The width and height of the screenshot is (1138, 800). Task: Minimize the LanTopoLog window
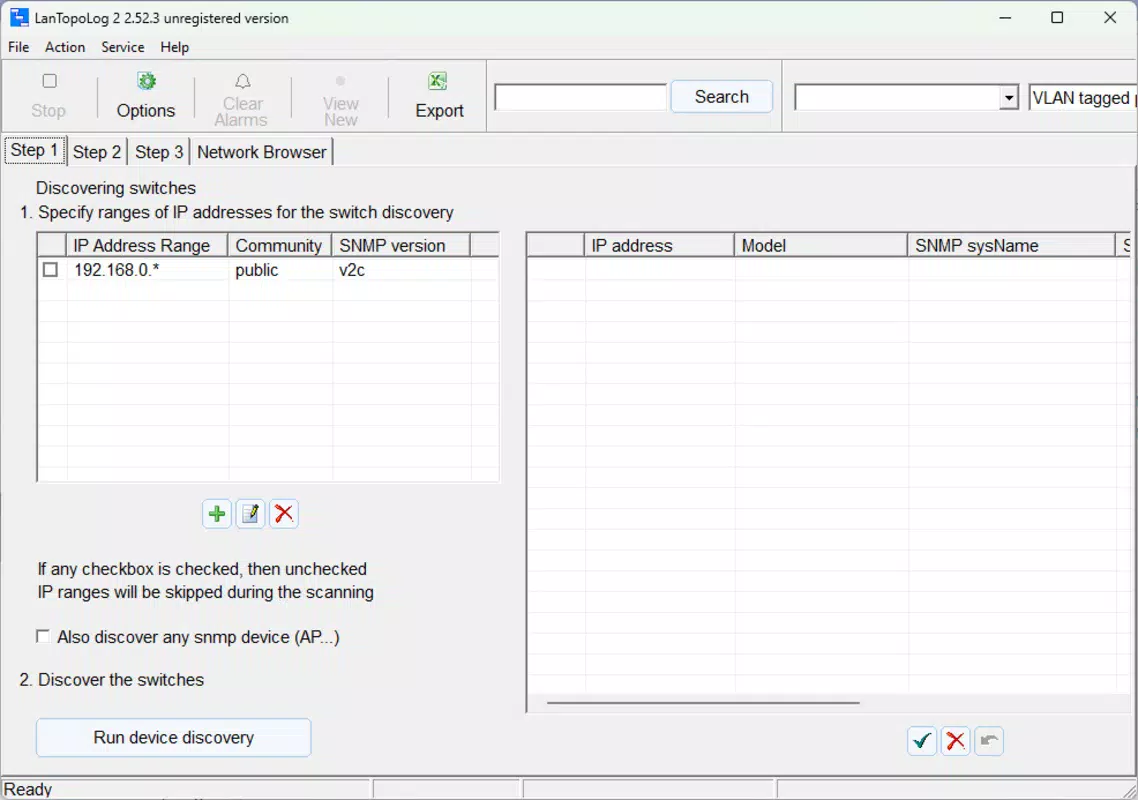(x=1005, y=17)
